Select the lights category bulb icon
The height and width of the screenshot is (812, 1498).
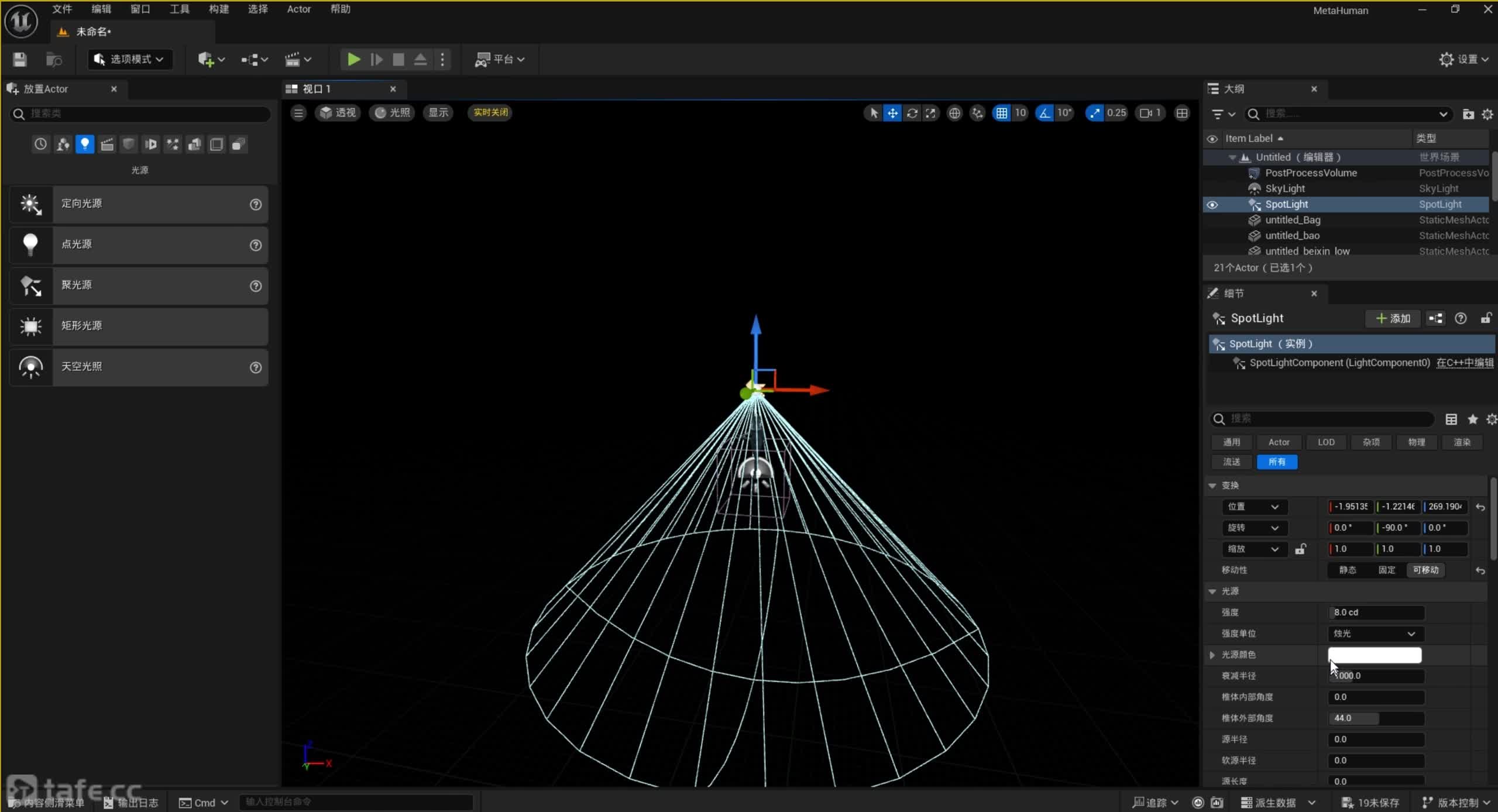click(x=85, y=144)
